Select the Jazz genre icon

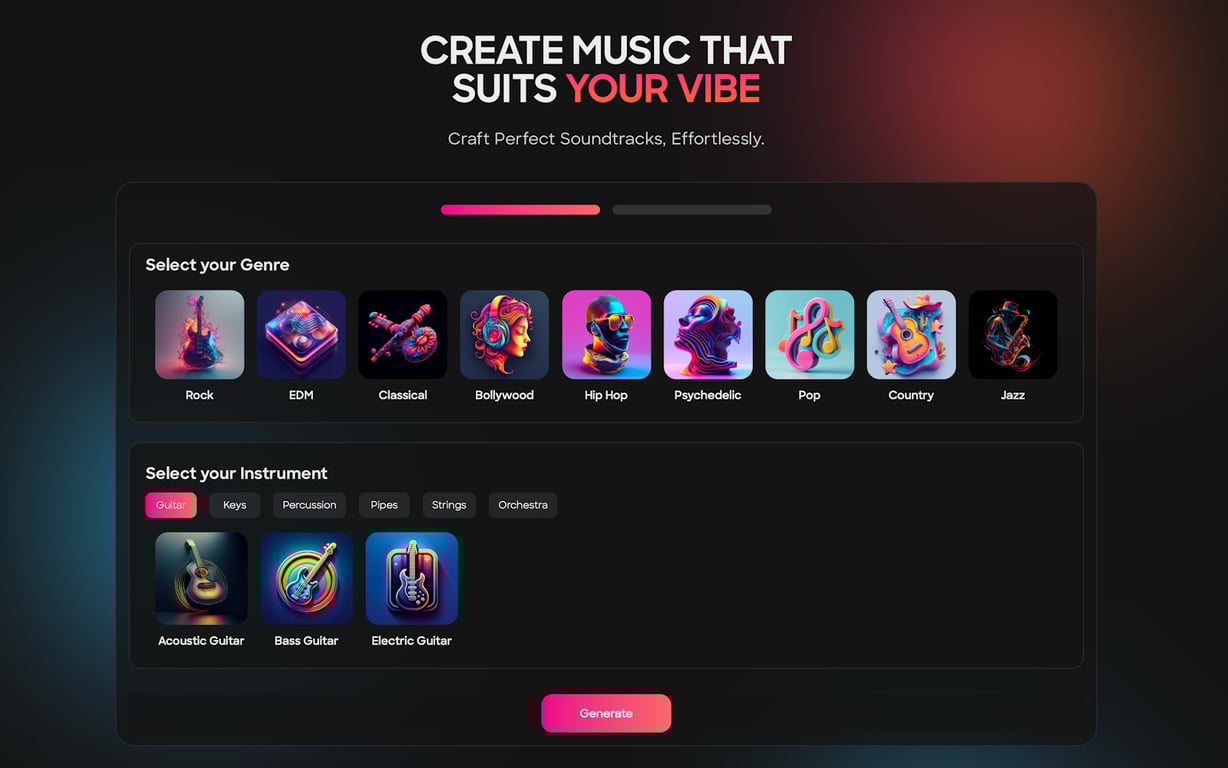(1013, 335)
